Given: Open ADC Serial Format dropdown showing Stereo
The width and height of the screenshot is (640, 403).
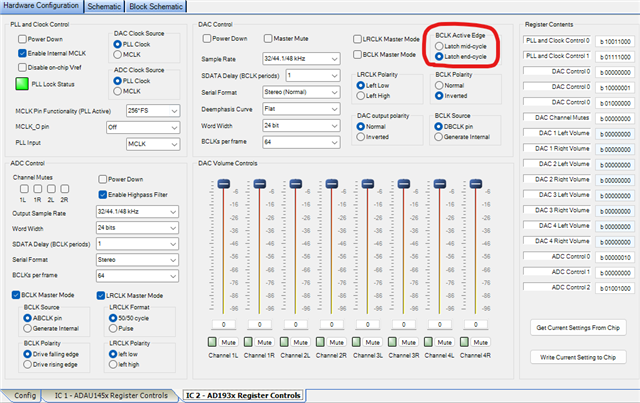Looking at the screenshot, I should 137,260.
